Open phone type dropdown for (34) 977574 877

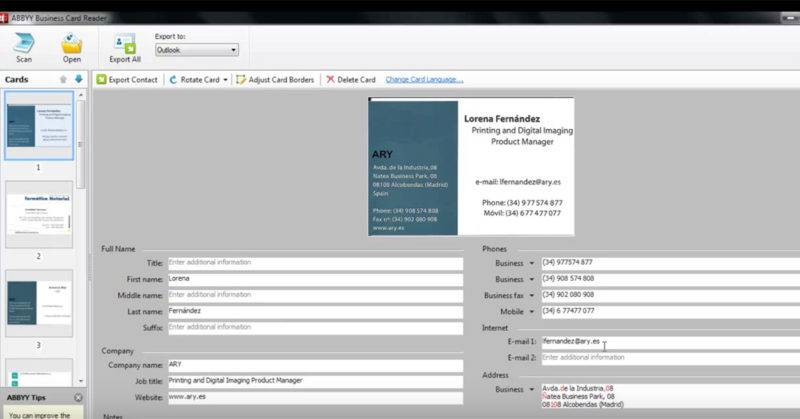pyautogui.click(x=531, y=264)
